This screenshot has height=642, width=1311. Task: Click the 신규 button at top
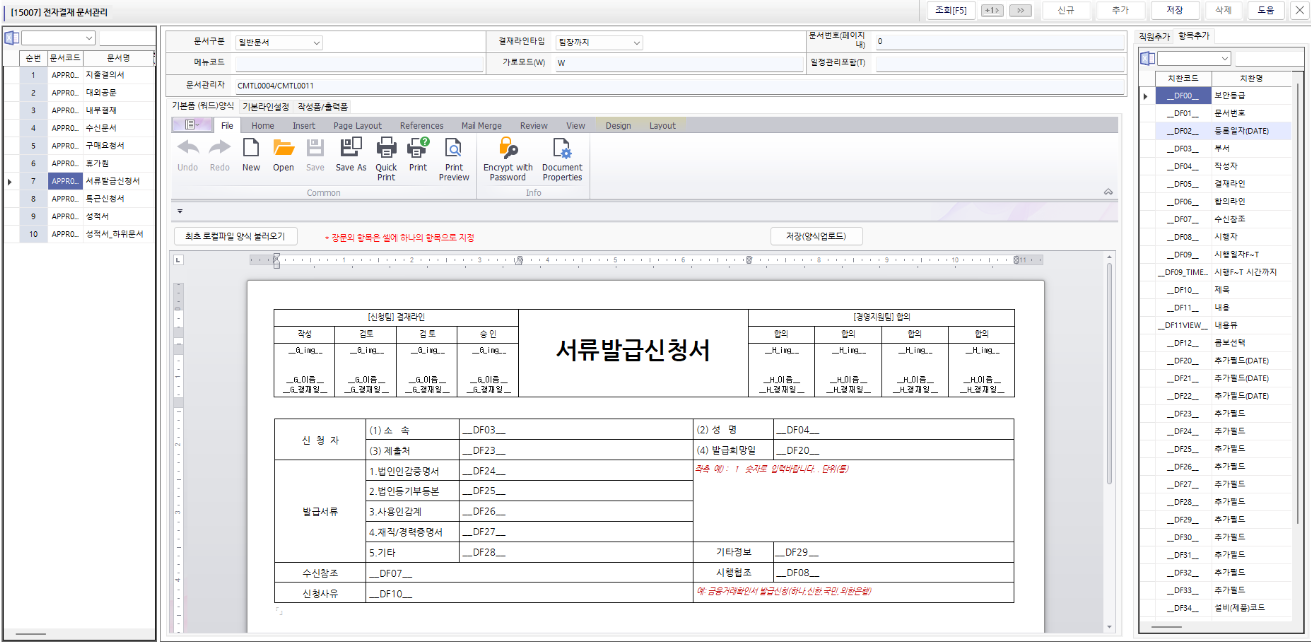click(x=1066, y=10)
